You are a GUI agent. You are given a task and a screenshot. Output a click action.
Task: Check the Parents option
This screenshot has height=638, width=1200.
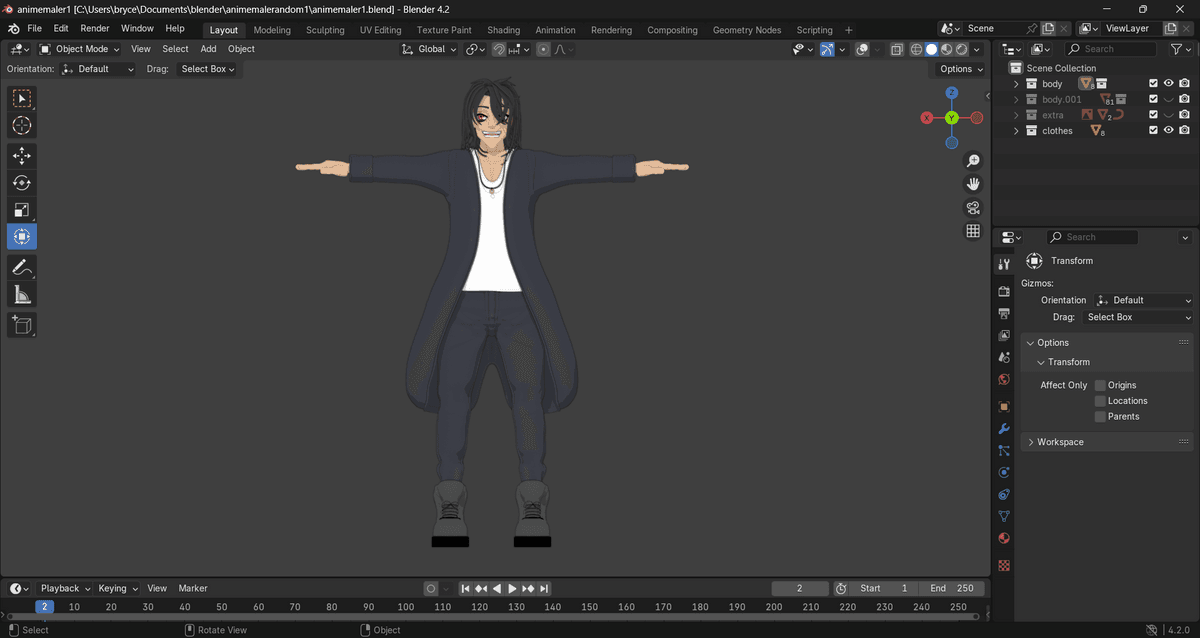(1100, 417)
